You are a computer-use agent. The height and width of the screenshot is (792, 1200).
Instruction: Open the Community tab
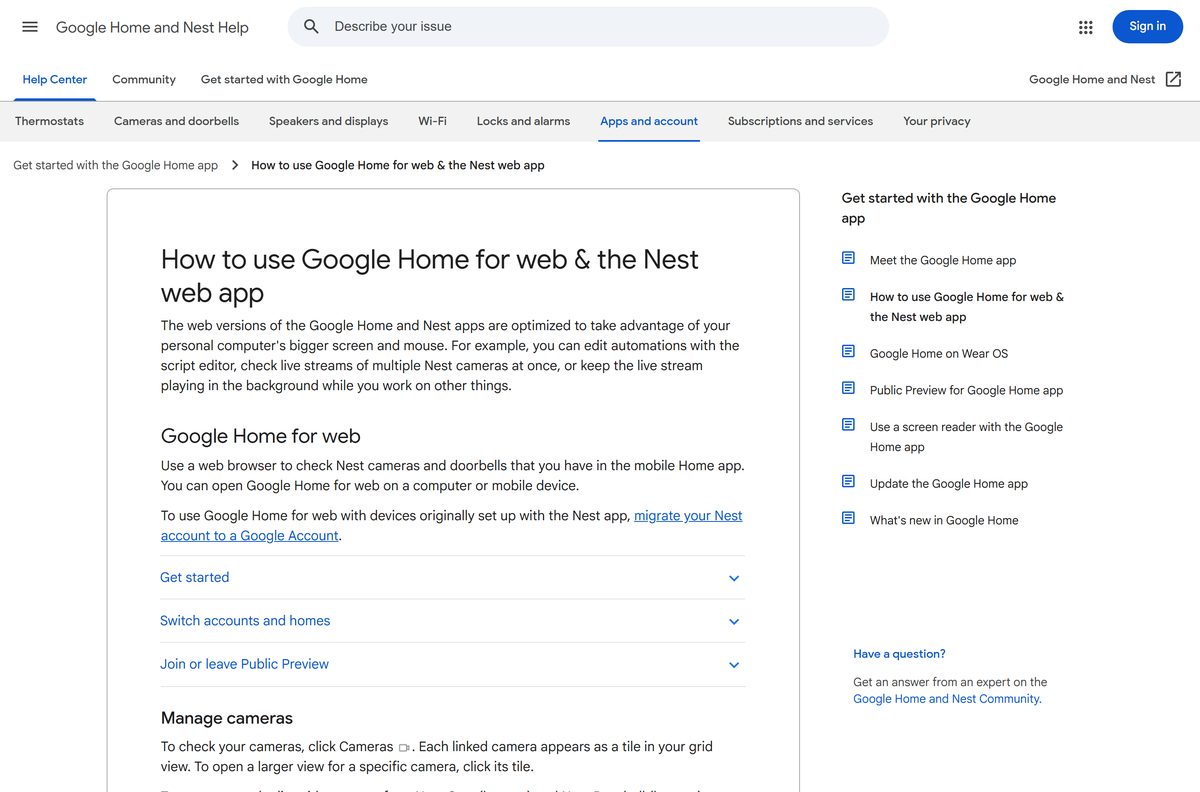click(x=144, y=79)
